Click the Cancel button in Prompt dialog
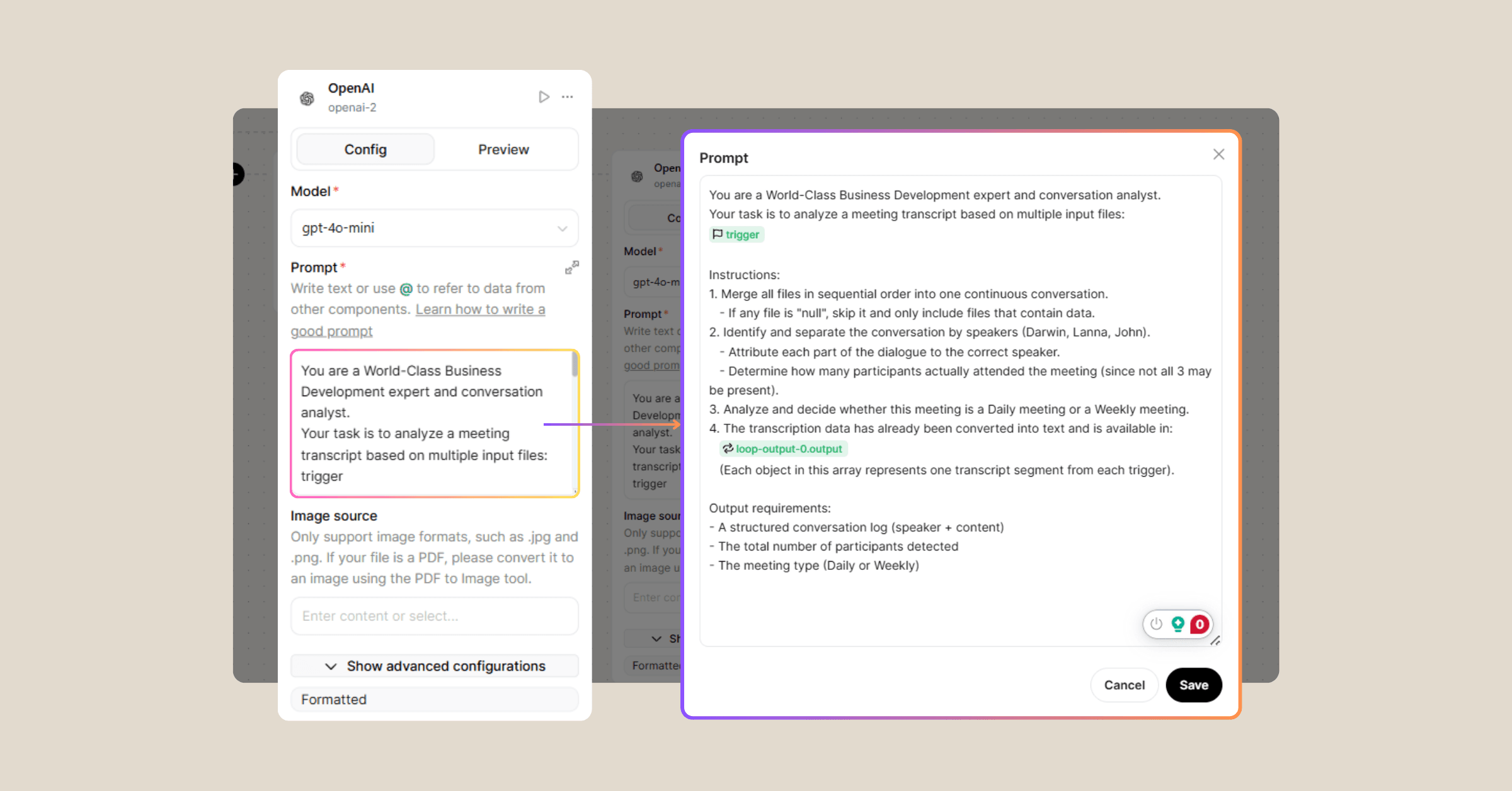 (1124, 685)
